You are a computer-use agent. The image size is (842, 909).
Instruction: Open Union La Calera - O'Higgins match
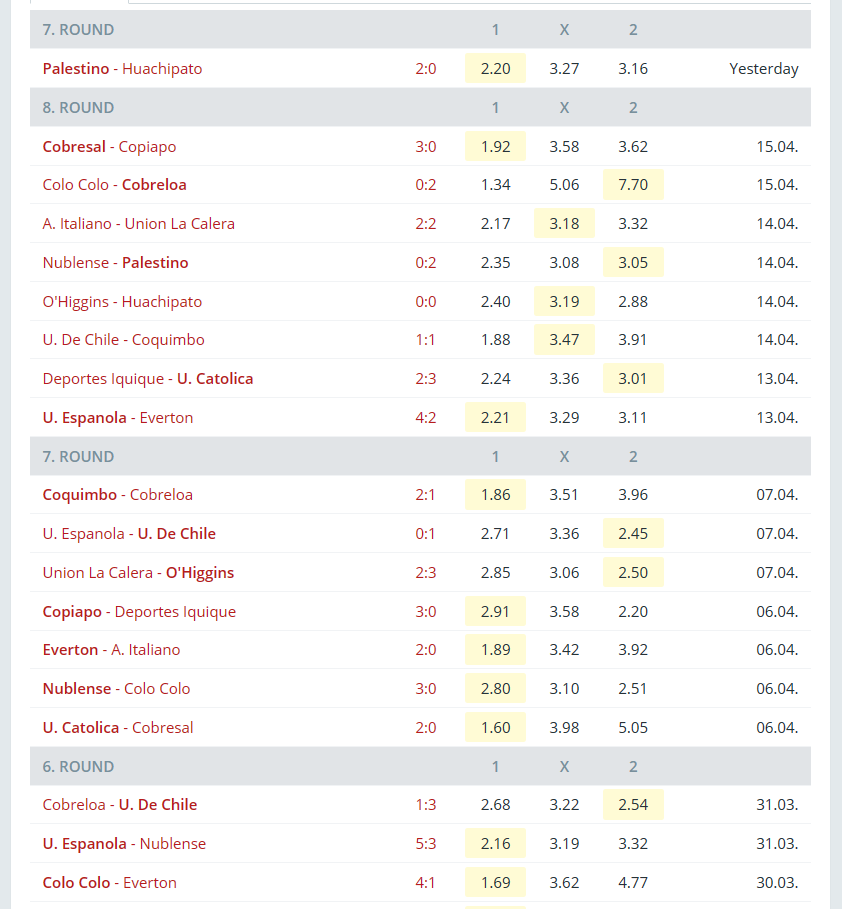pos(138,573)
